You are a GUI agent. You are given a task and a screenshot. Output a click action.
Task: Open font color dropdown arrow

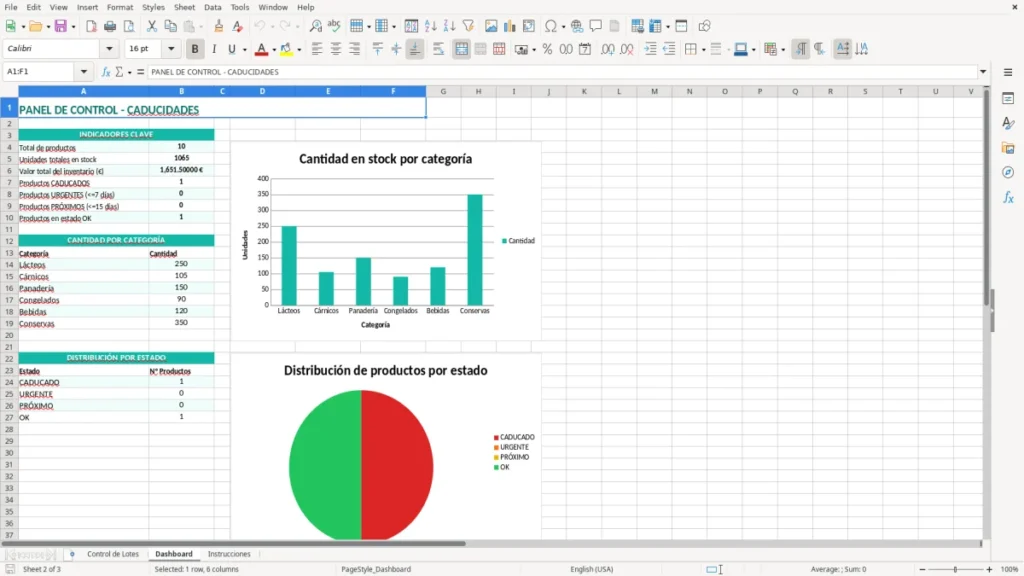[274, 50]
